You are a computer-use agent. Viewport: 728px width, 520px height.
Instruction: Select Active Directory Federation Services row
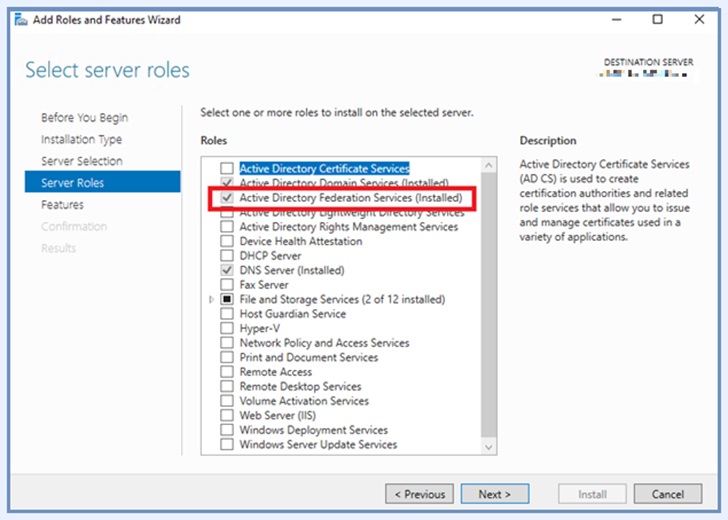coord(350,198)
